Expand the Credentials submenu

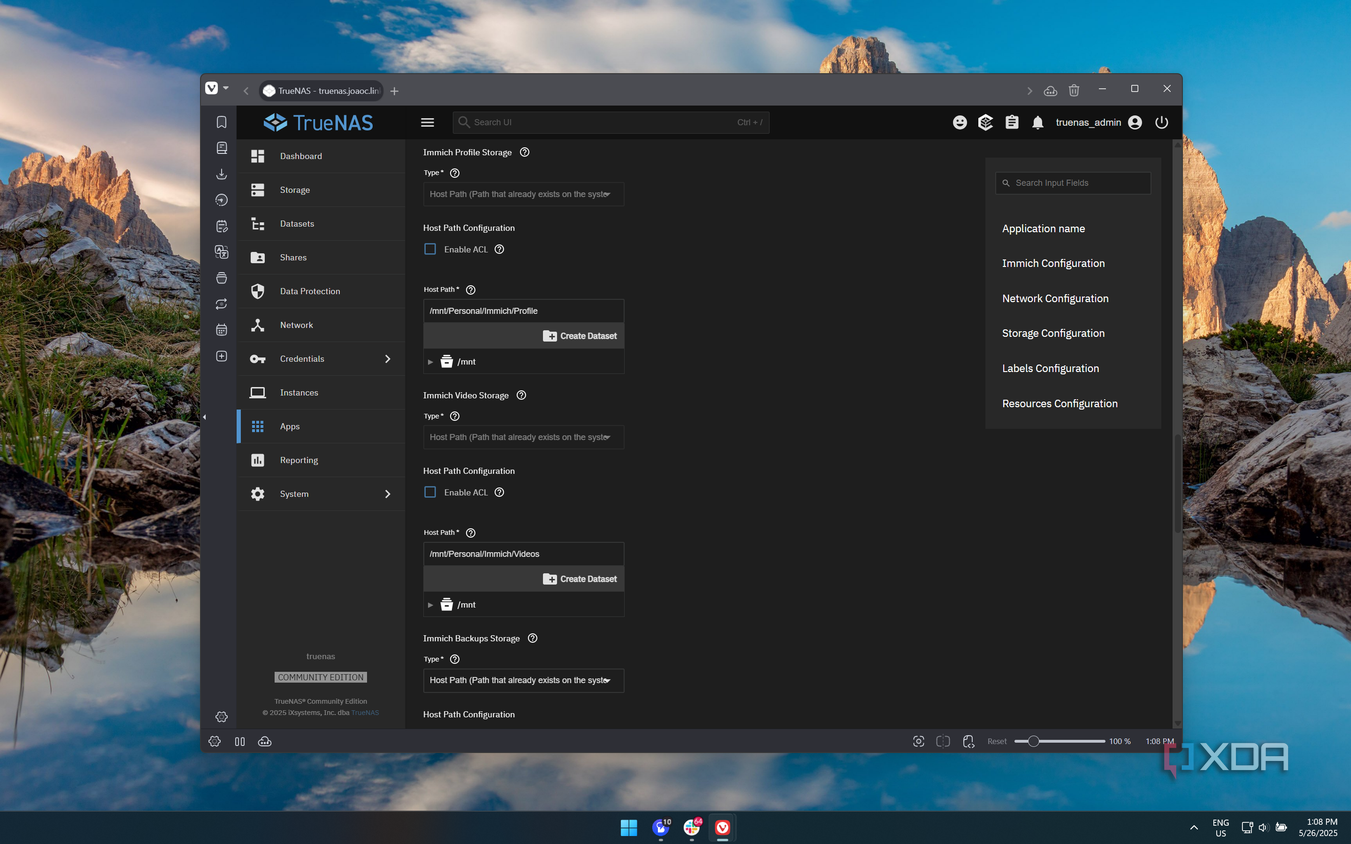tap(321, 359)
